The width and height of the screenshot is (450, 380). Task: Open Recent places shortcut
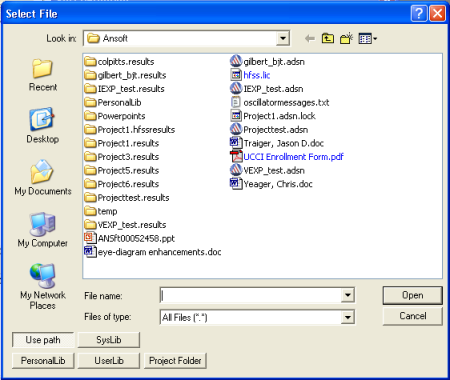pyautogui.click(x=43, y=75)
